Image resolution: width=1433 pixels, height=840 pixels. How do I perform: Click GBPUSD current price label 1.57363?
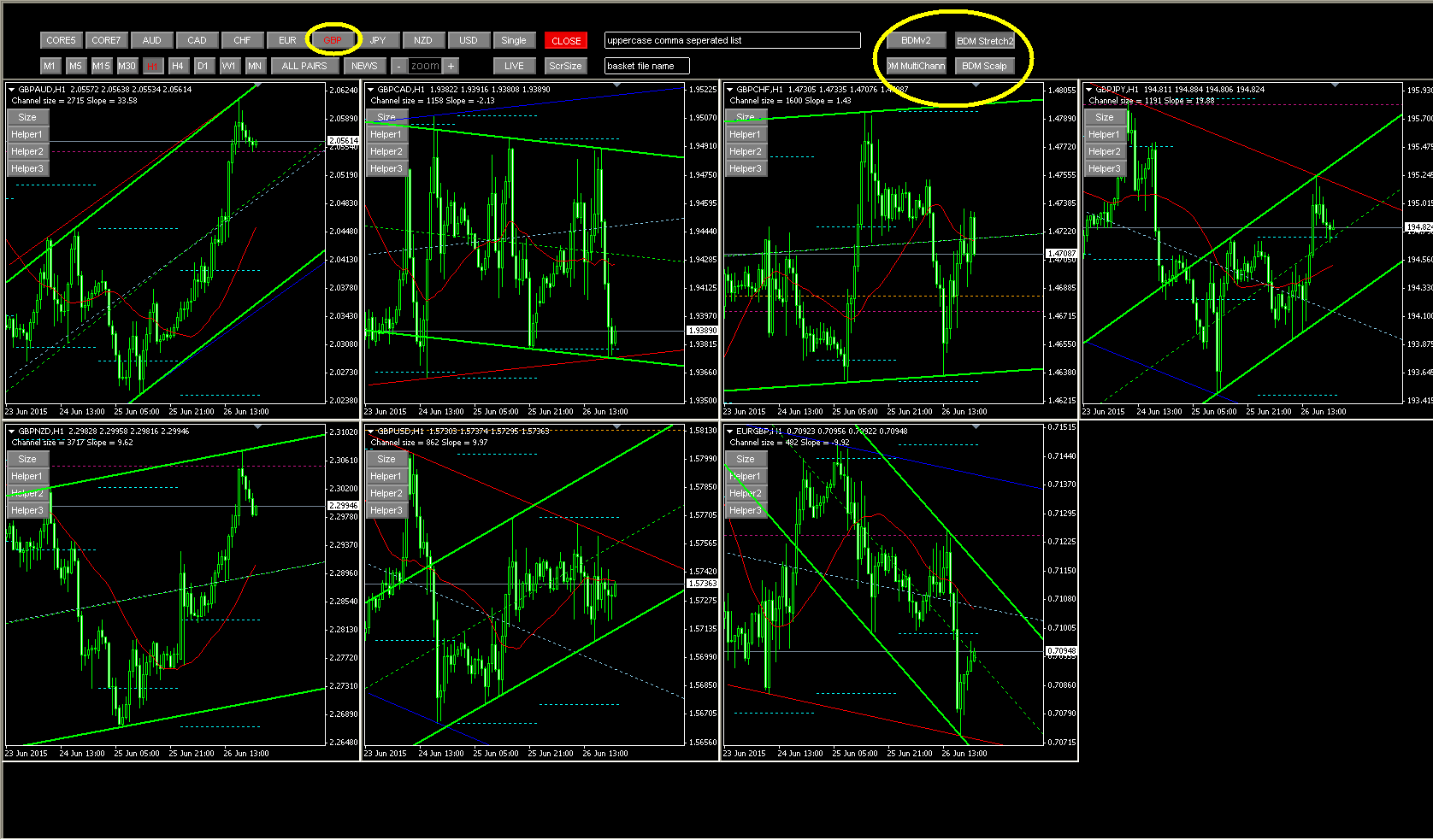pos(703,584)
